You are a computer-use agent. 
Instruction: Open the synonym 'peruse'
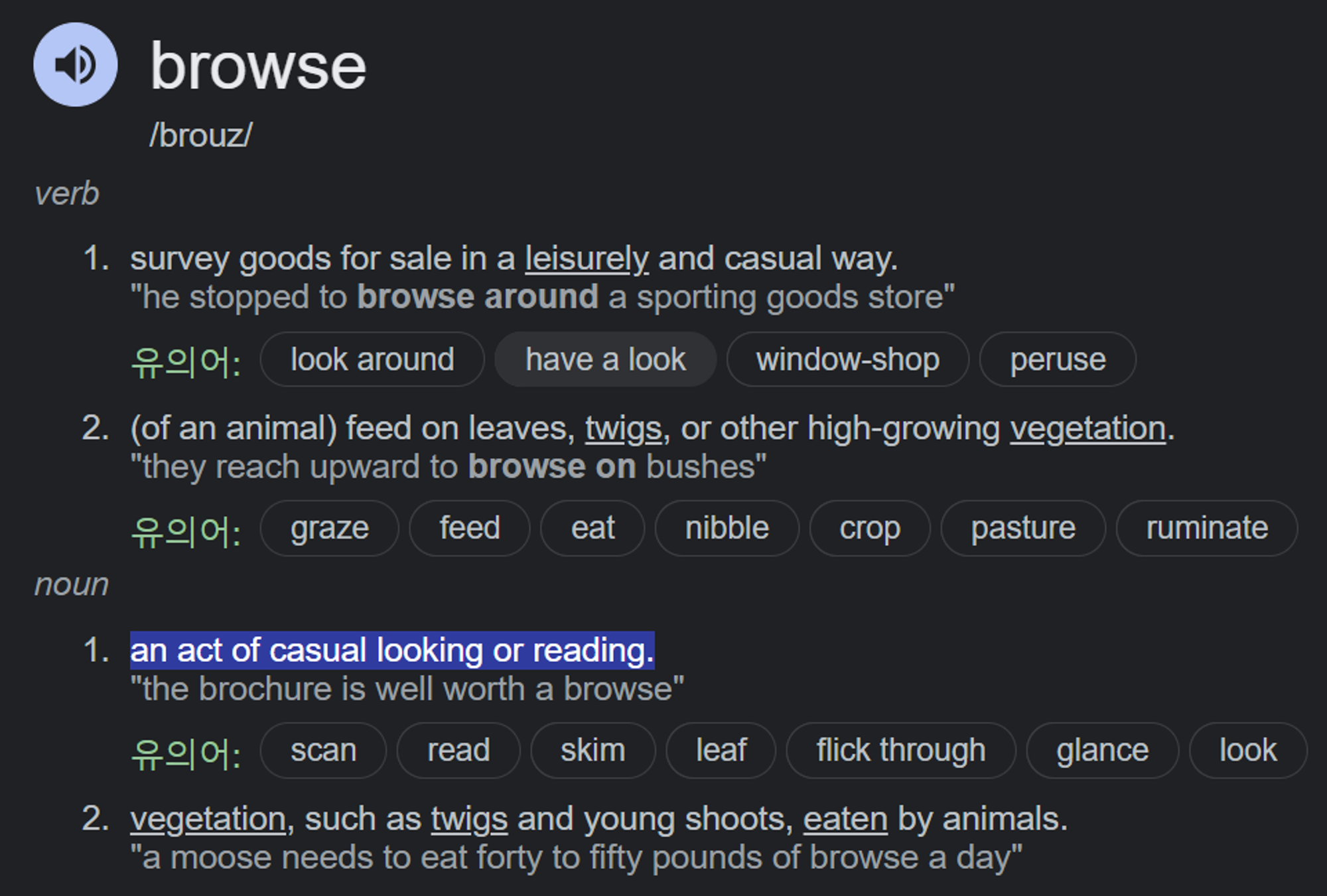(1058, 359)
